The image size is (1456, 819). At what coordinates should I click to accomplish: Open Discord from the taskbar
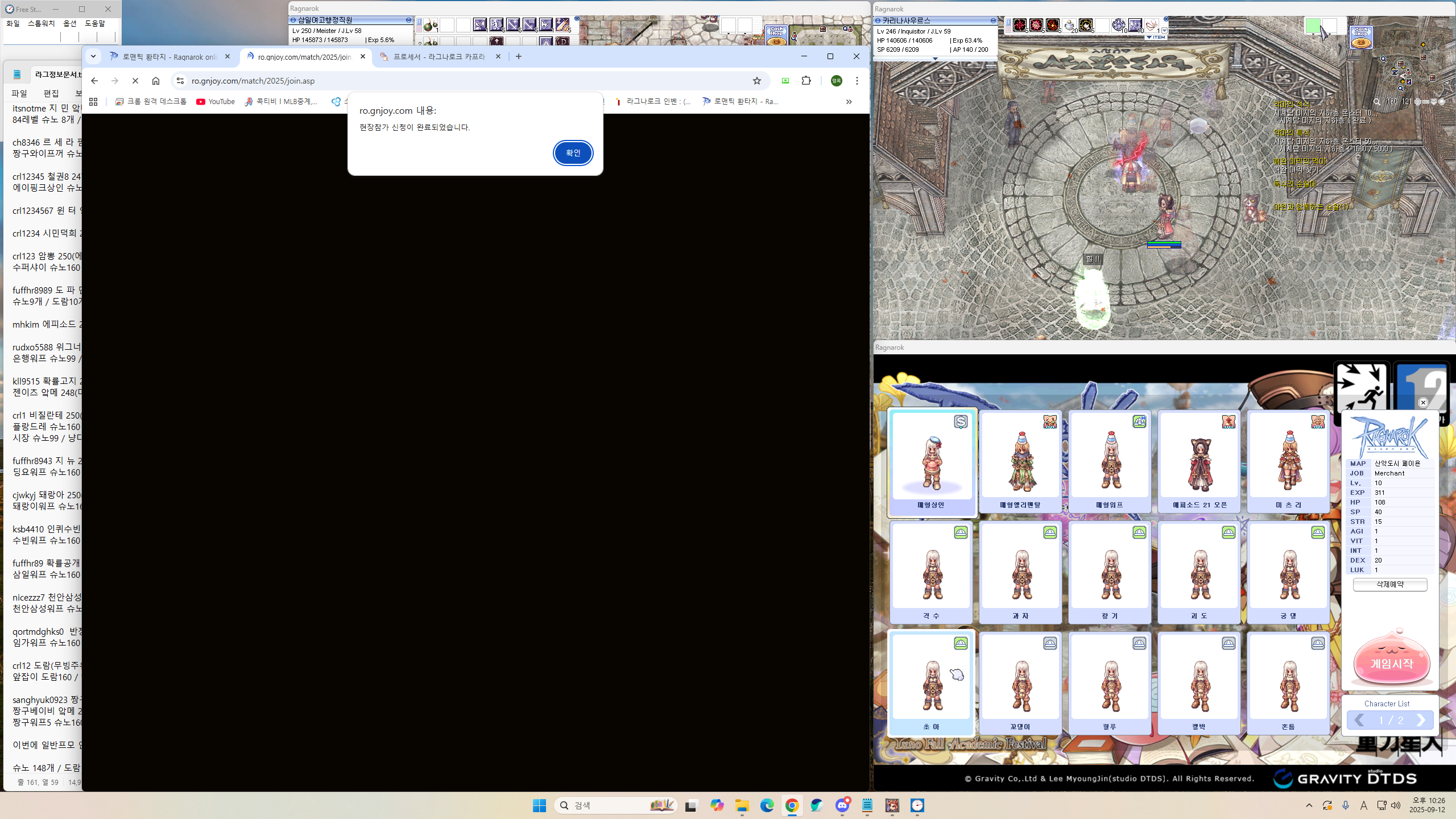click(x=842, y=805)
